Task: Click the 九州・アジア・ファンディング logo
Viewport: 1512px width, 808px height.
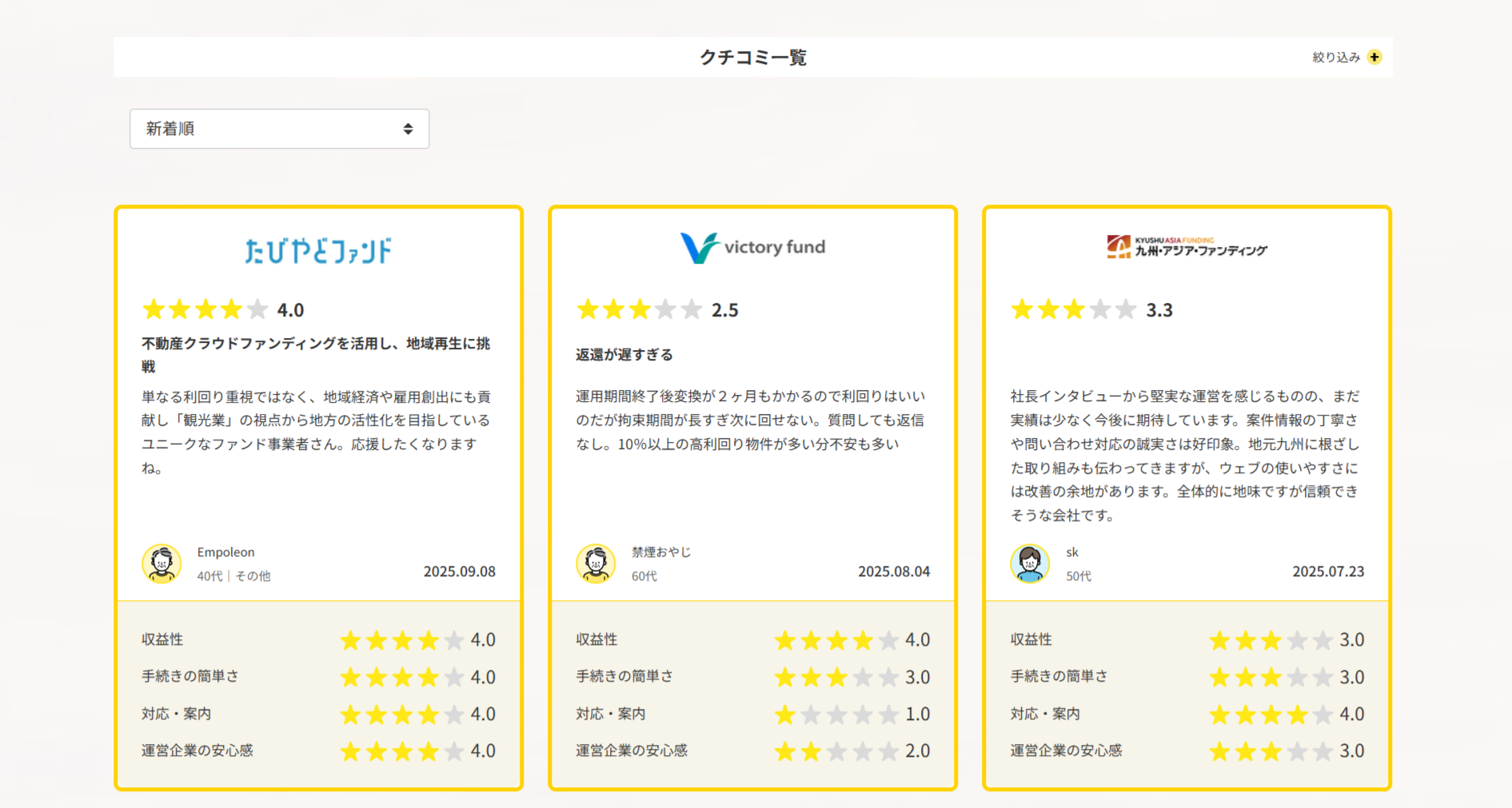Action: point(1187,247)
